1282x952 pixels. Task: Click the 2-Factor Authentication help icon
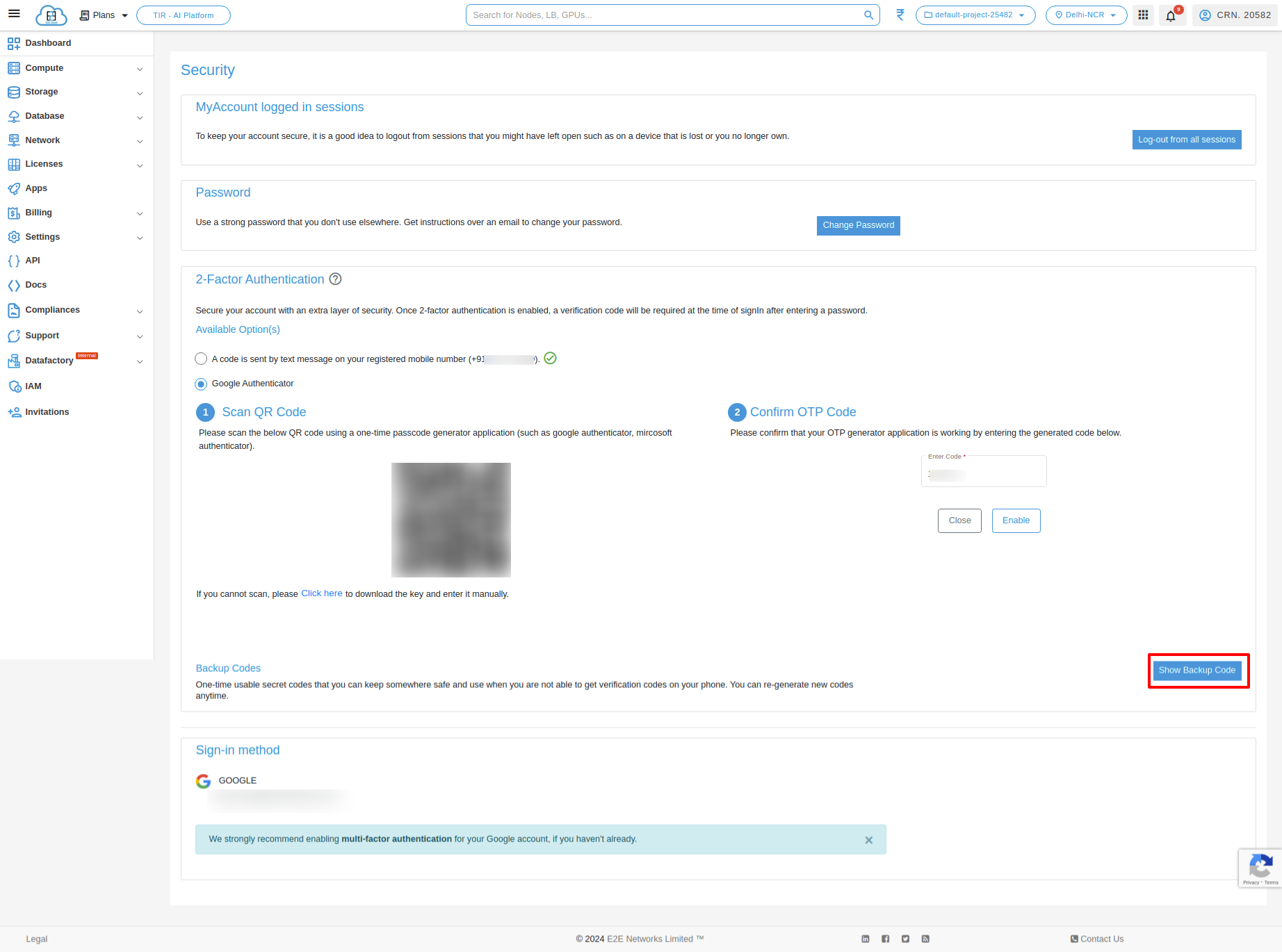(335, 279)
